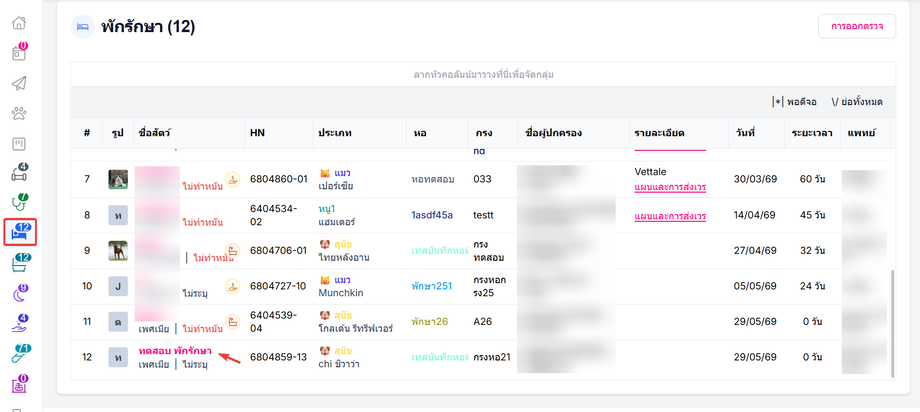The width and height of the screenshot is (920, 412).
Task: Click the grooming icon in row 6804727-10
Action: (x=233, y=287)
